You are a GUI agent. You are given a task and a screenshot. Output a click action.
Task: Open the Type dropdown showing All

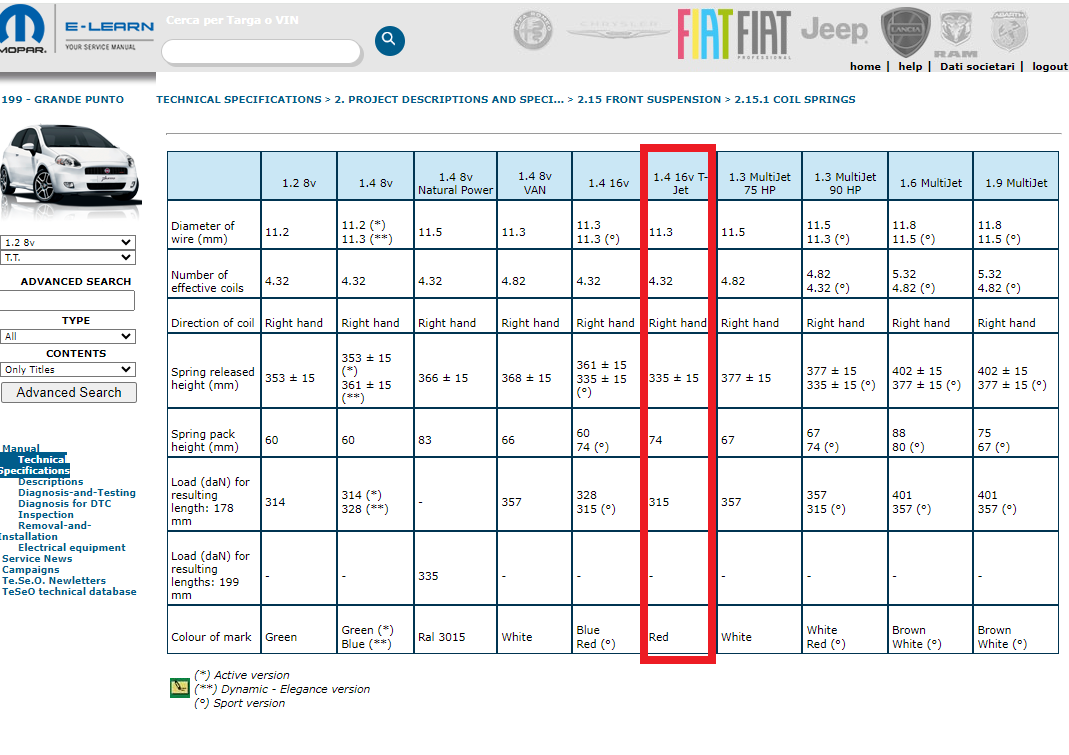coord(67,336)
